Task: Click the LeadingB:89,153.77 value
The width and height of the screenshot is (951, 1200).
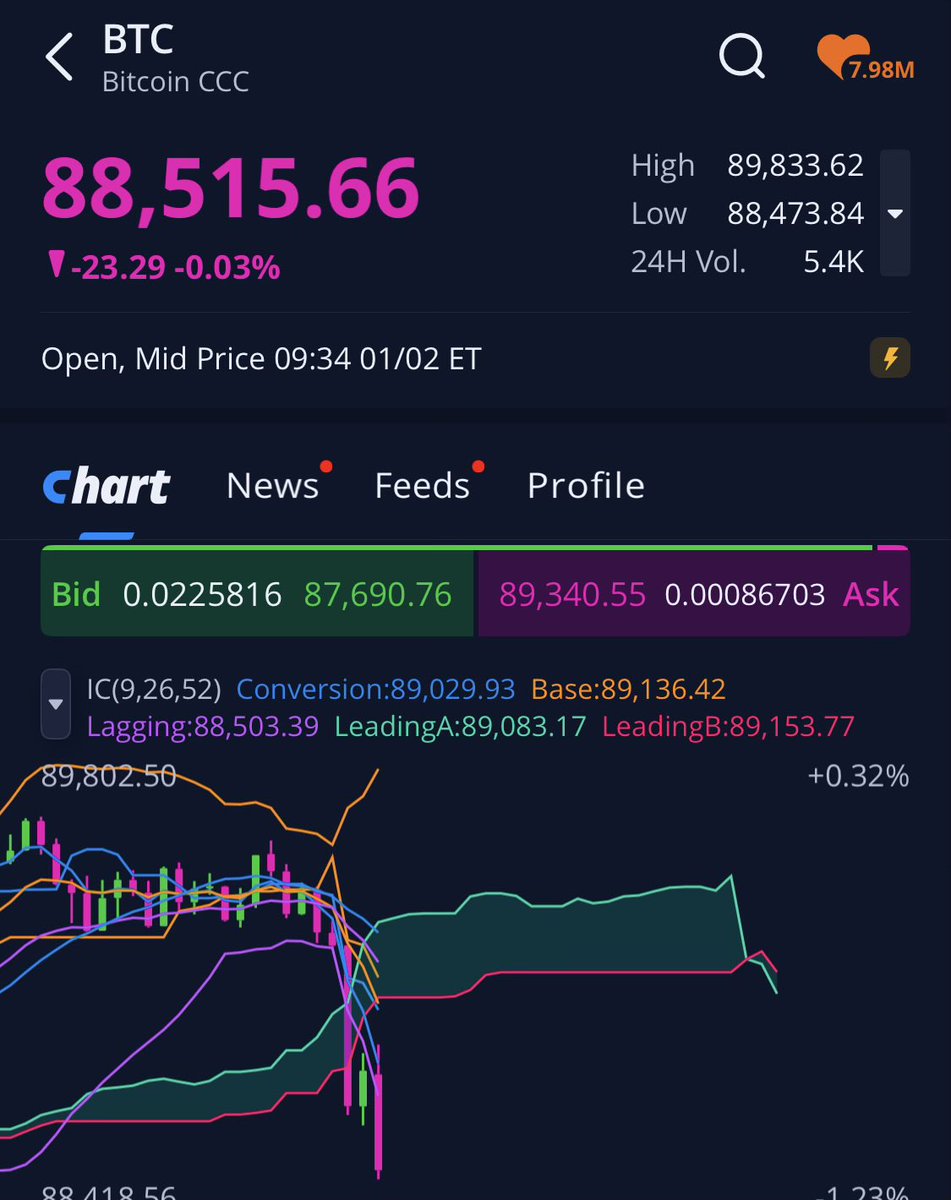Action: [x=728, y=725]
